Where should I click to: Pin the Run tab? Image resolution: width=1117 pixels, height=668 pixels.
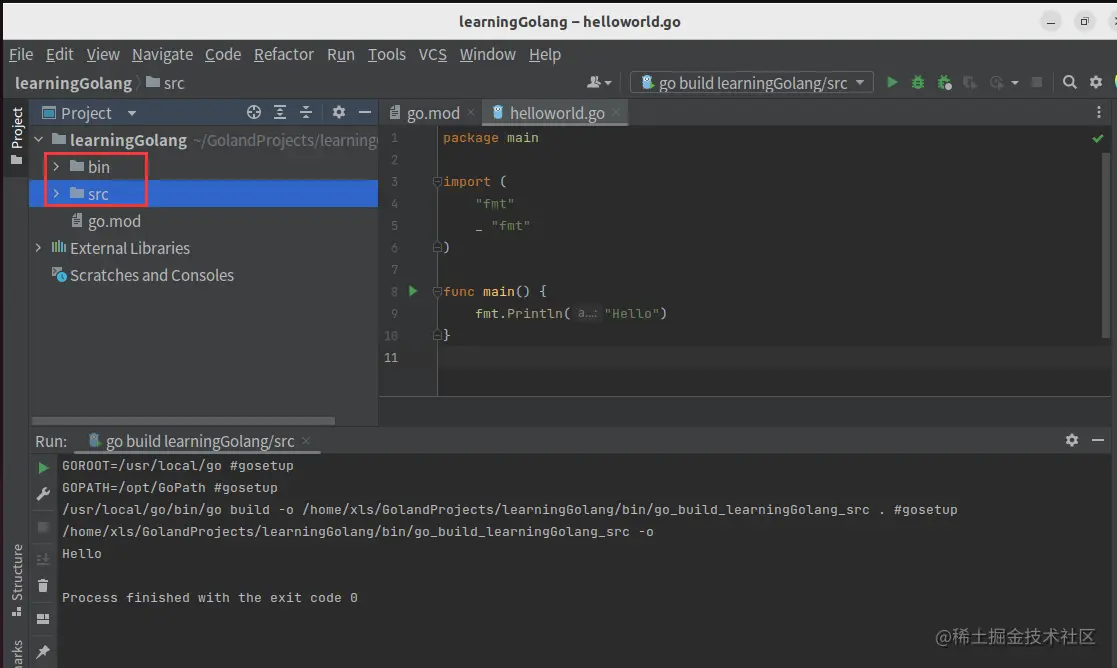[43, 651]
